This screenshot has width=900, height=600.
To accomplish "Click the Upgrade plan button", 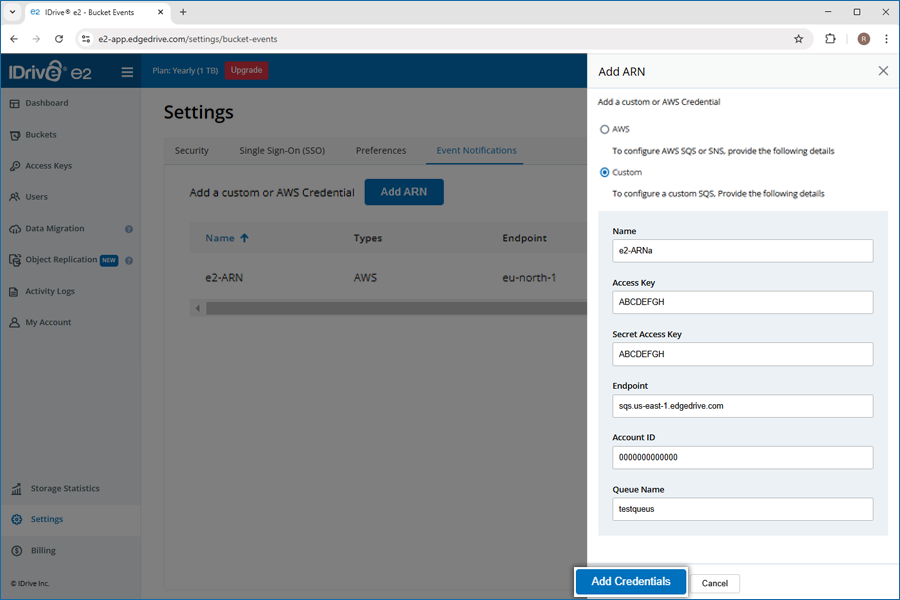I will click(246, 70).
